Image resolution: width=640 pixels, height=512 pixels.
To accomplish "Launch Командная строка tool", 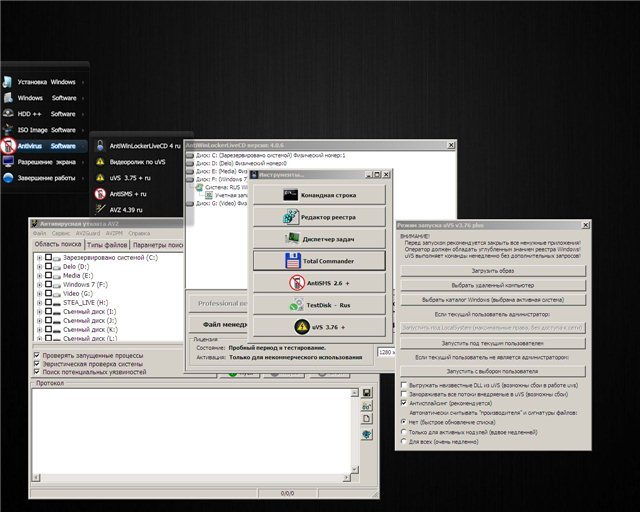I will pyautogui.click(x=315, y=194).
